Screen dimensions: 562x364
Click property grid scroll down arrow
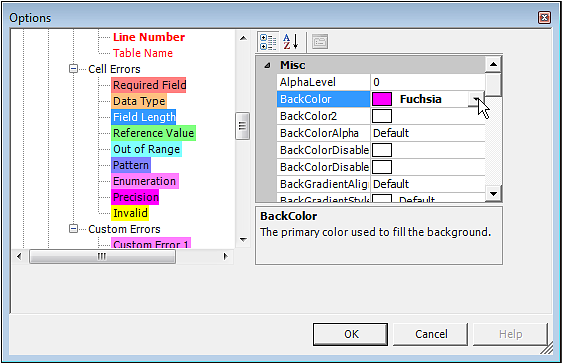(494, 194)
